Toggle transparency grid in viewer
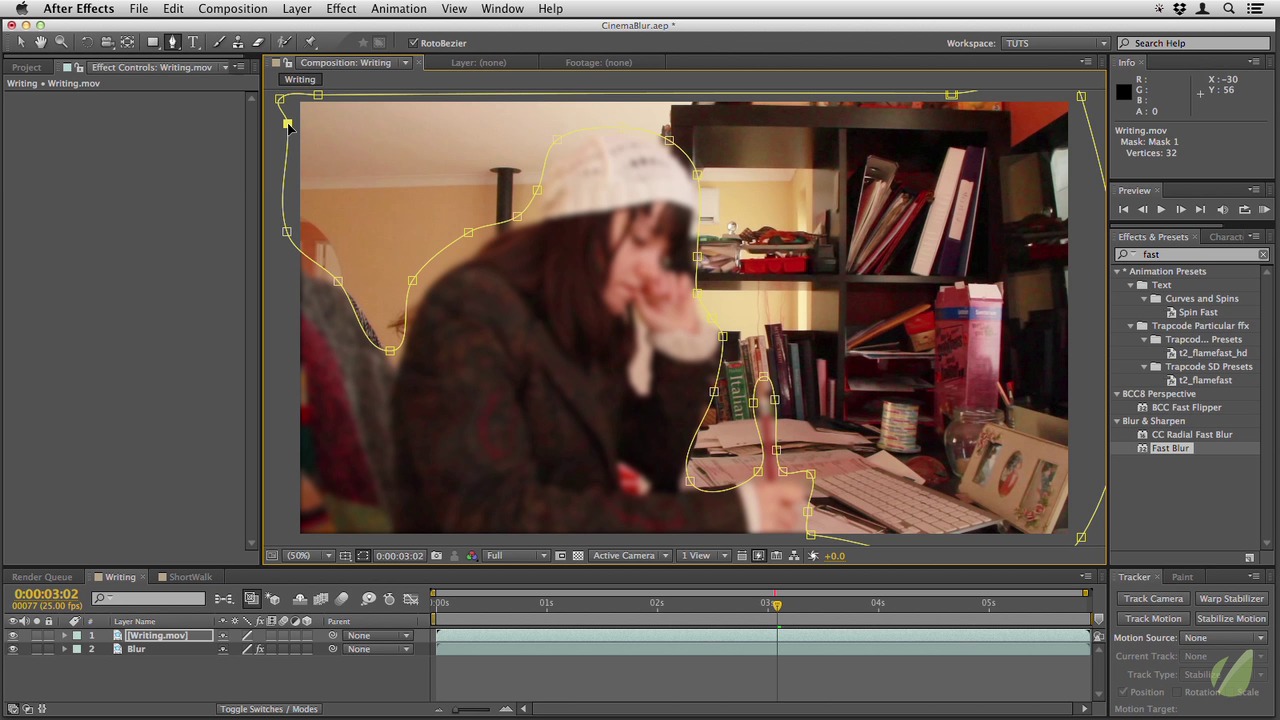 click(578, 556)
